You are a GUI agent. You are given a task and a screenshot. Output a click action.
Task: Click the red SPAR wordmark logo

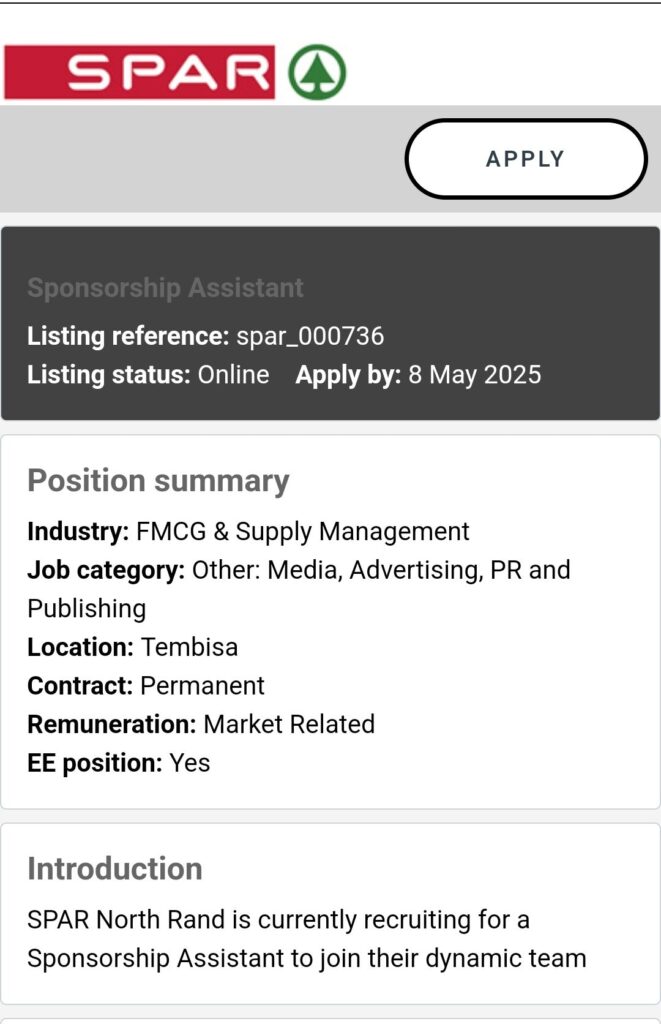139,73
